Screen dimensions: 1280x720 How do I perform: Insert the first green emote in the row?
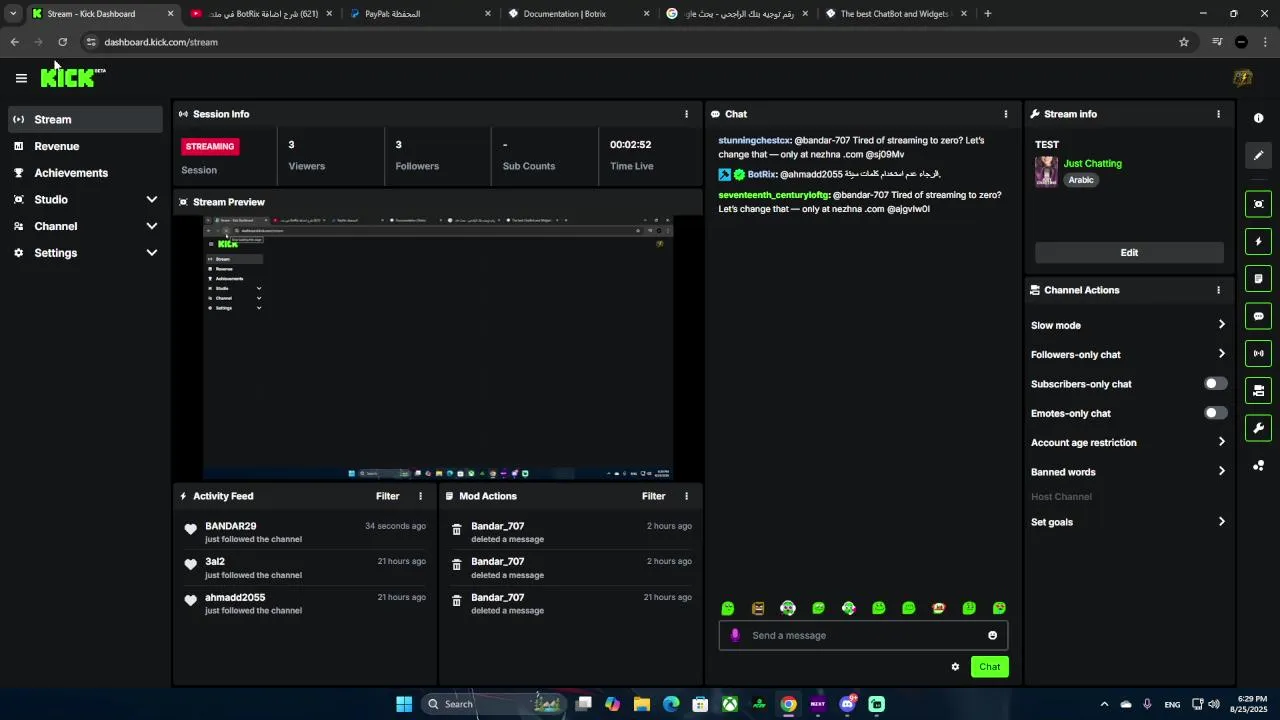click(728, 608)
